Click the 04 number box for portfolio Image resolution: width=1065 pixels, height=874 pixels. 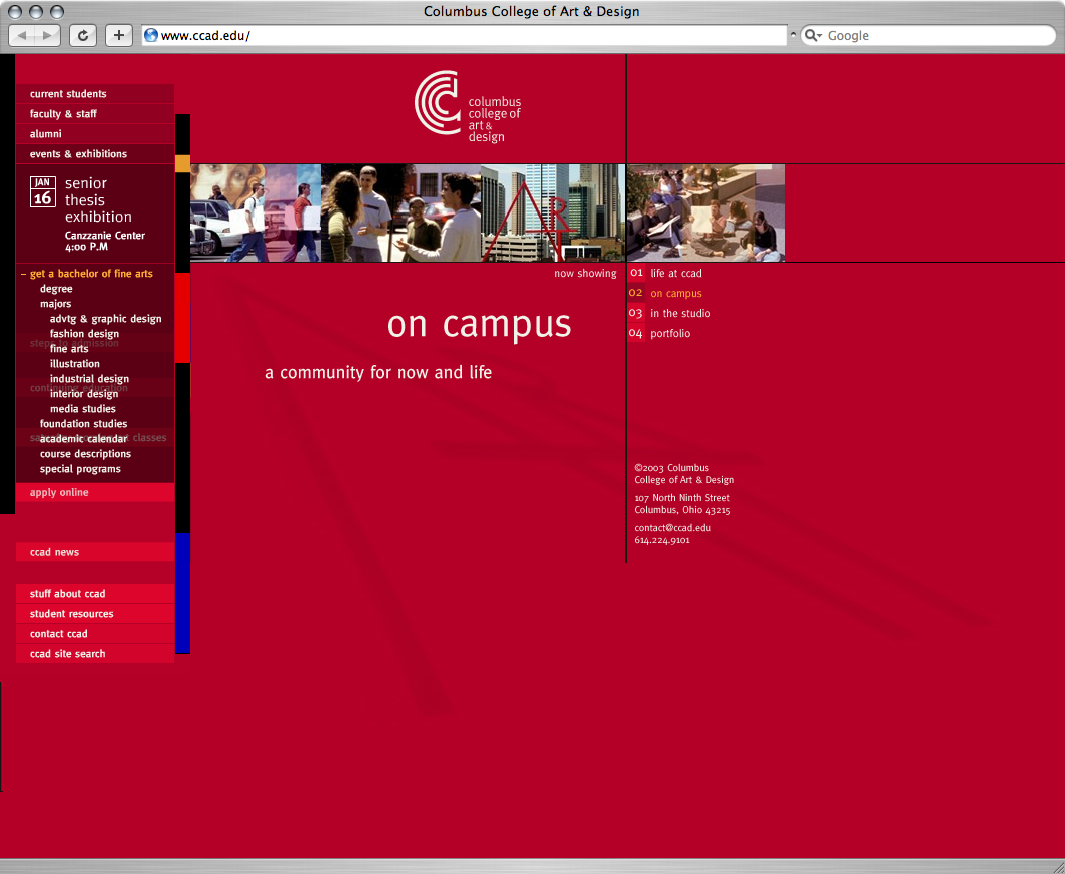tap(636, 333)
